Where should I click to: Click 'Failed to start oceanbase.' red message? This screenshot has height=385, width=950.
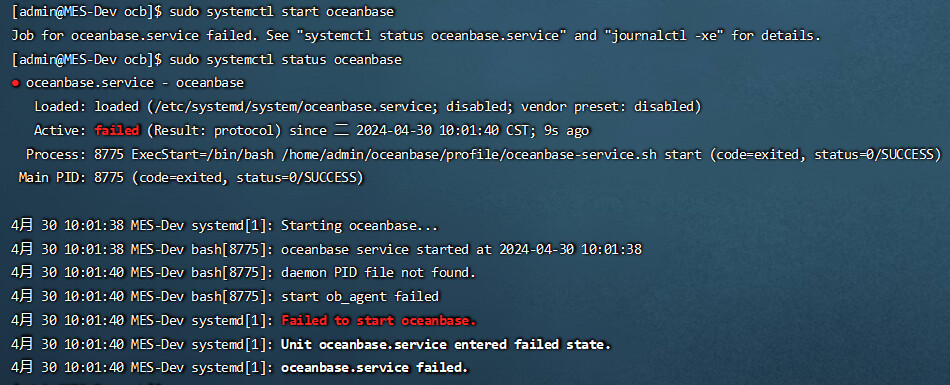point(379,320)
